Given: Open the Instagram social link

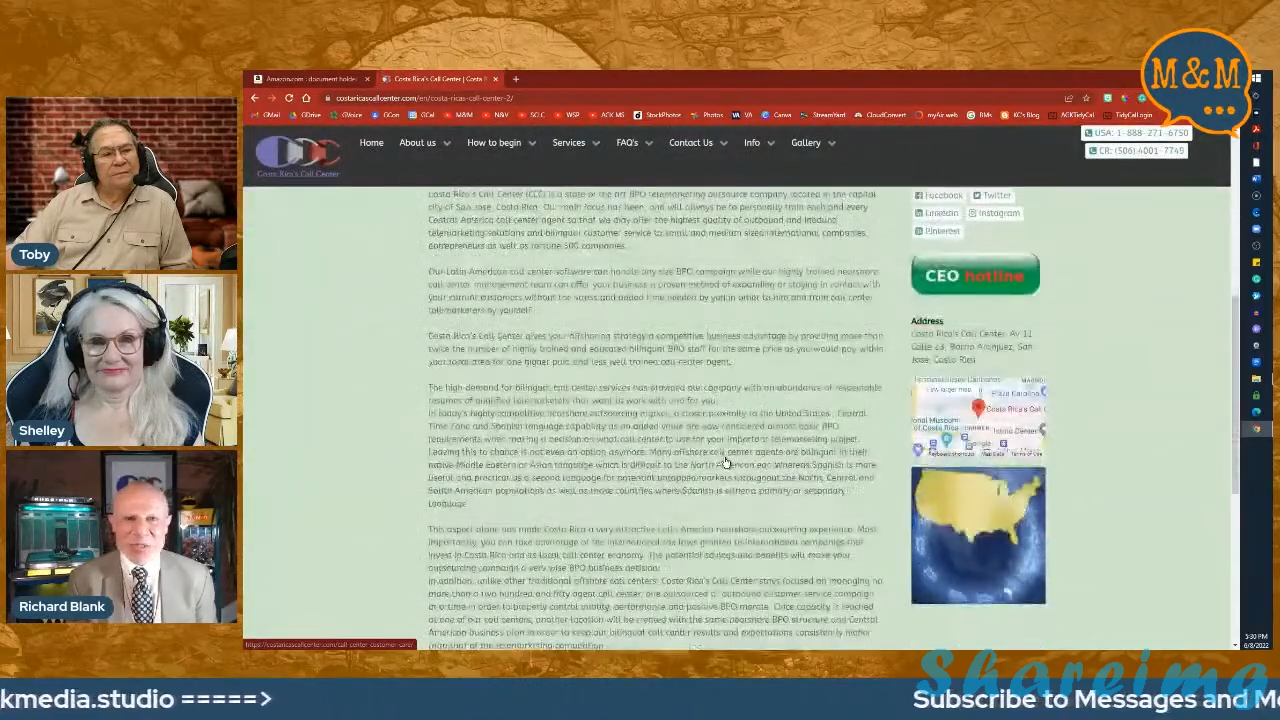Looking at the screenshot, I should tap(994, 213).
